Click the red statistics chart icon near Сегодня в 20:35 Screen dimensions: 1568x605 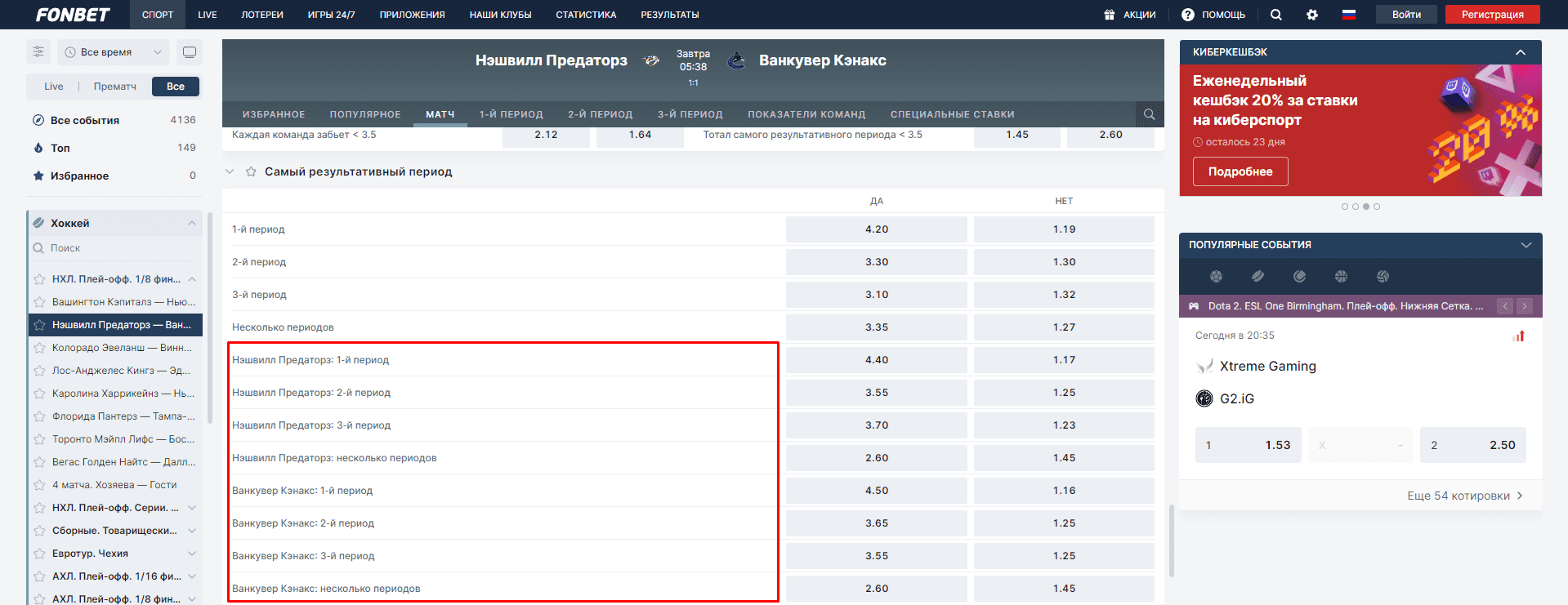1519,336
